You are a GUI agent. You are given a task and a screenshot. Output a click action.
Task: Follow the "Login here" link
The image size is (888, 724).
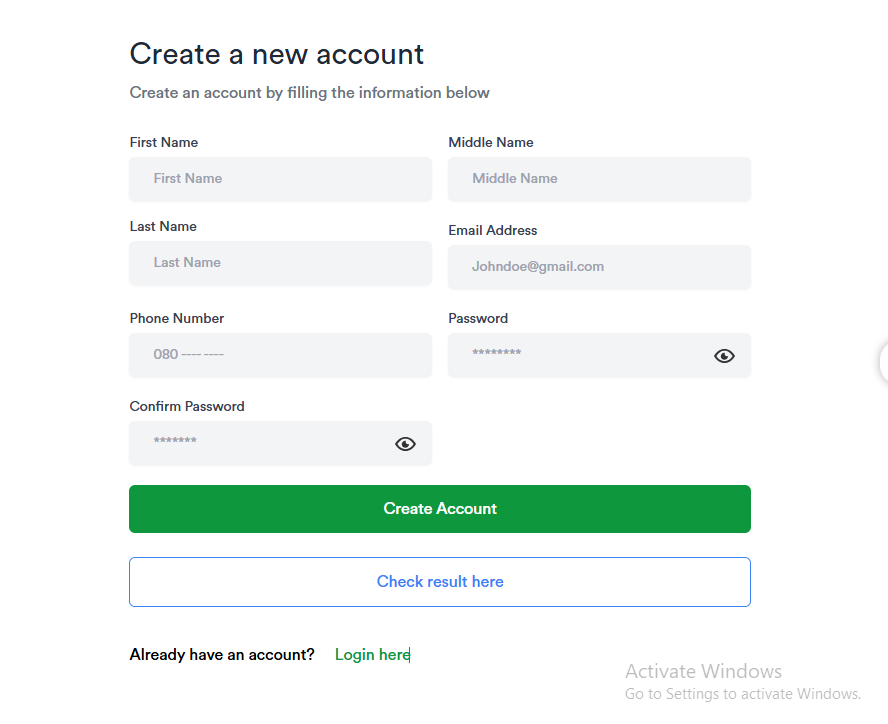pyautogui.click(x=372, y=655)
